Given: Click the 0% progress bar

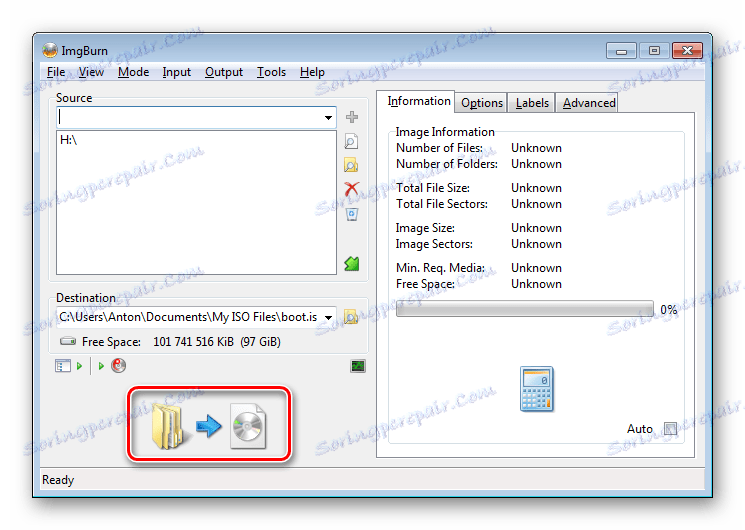Looking at the screenshot, I should click(525, 309).
